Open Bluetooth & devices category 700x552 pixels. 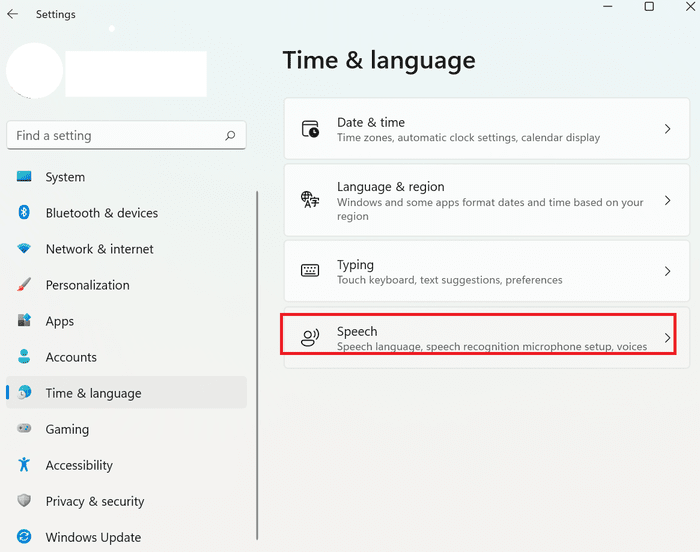(126, 213)
